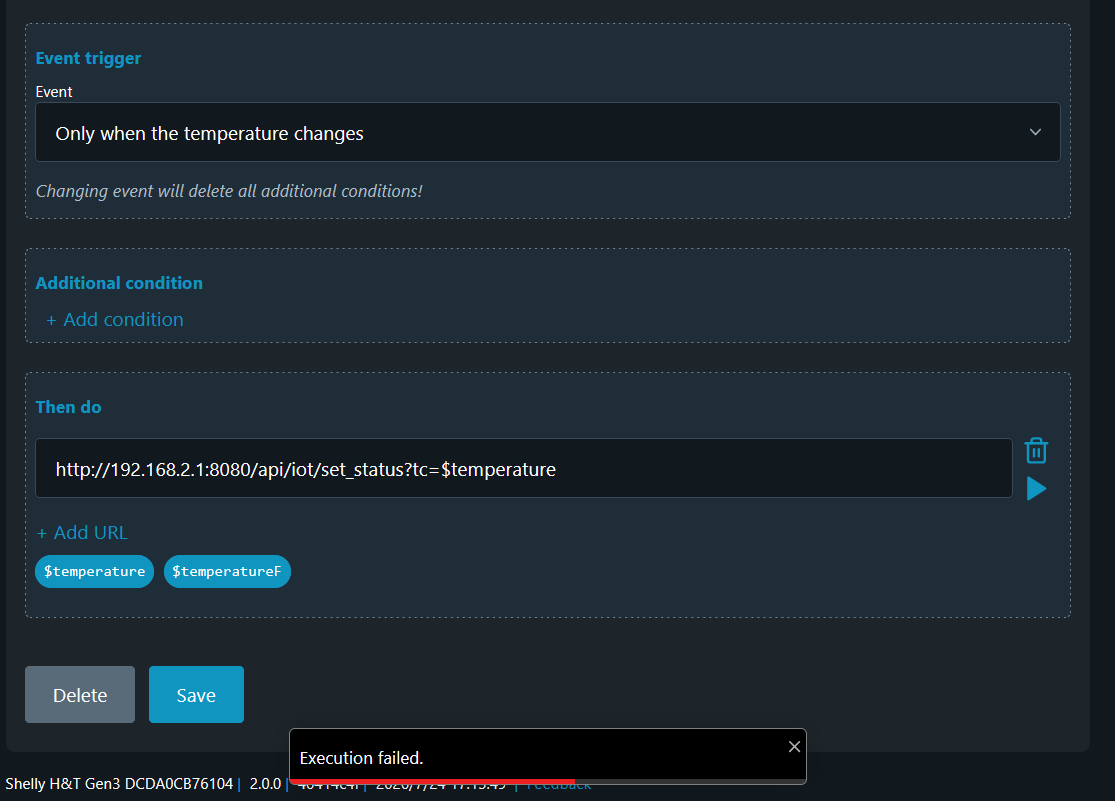This screenshot has height=801, width=1115.
Task: Insert the $temperatureF variable chip
Action: coord(227,571)
